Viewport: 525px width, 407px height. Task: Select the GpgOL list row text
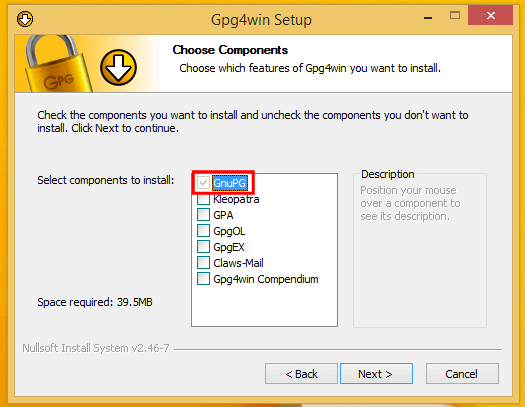pos(229,231)
